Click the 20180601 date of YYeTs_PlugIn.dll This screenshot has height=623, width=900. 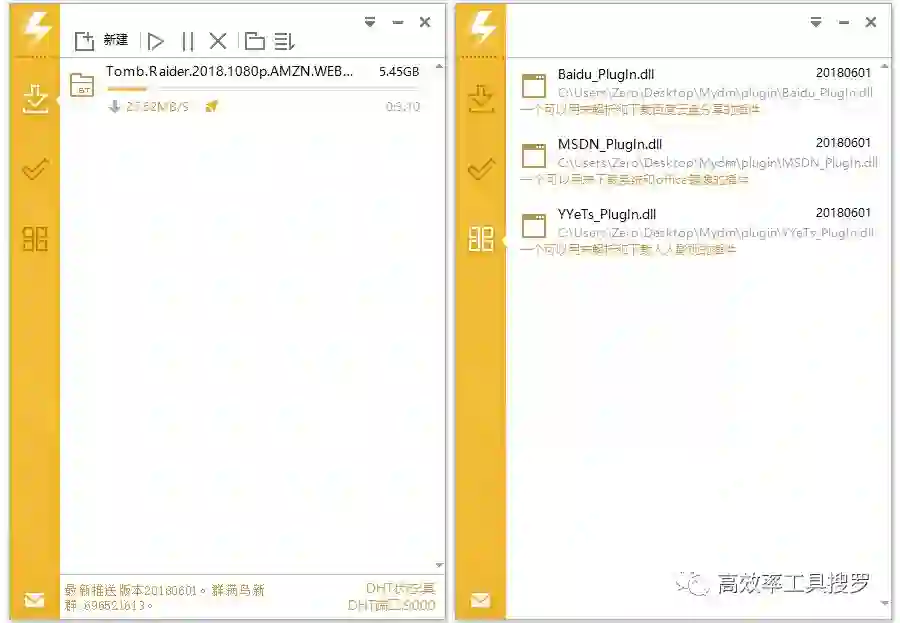[x=843, y=212]
